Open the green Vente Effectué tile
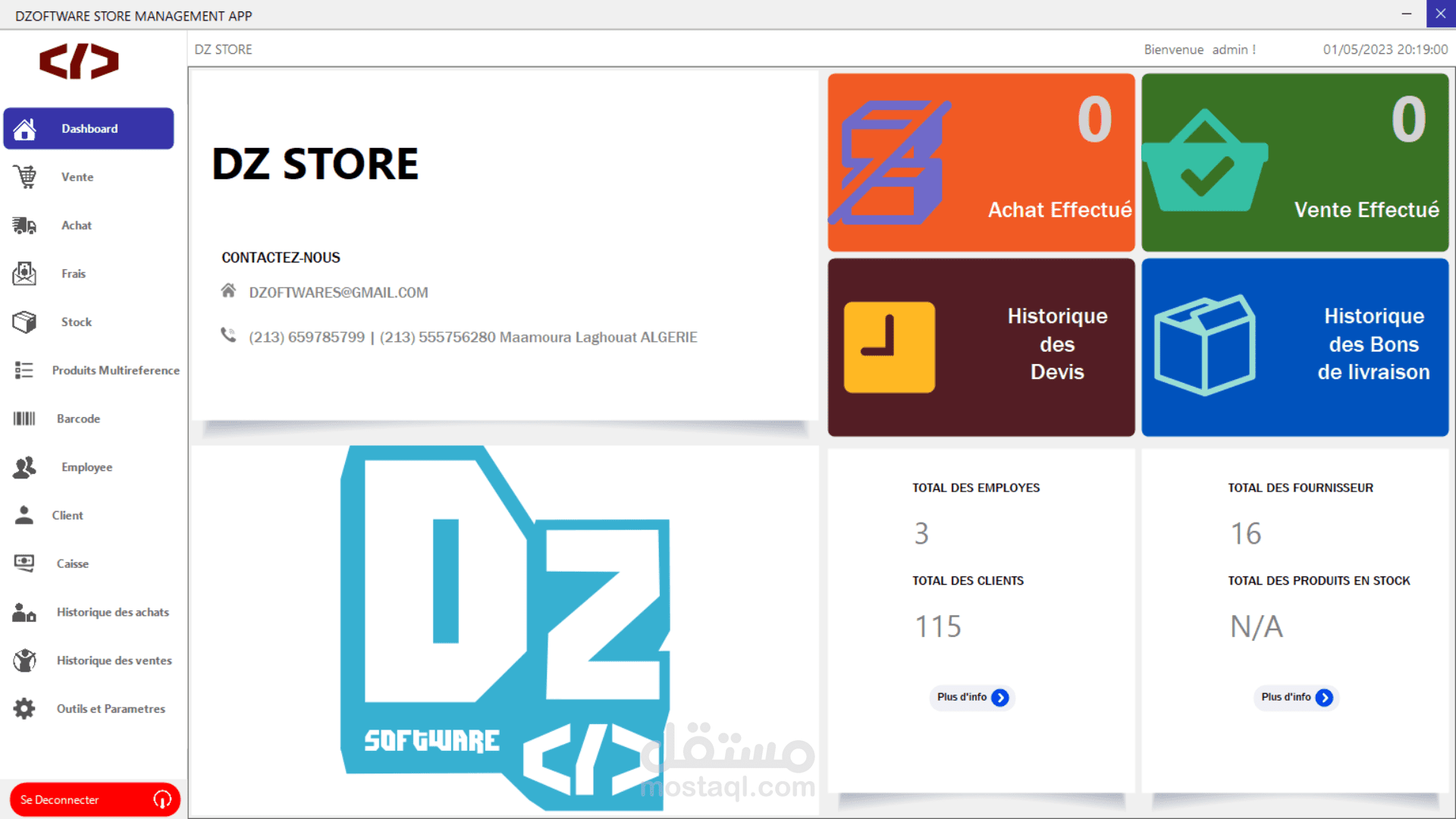The height and width of the screenshot is (819, 1456). [1294, 162]
